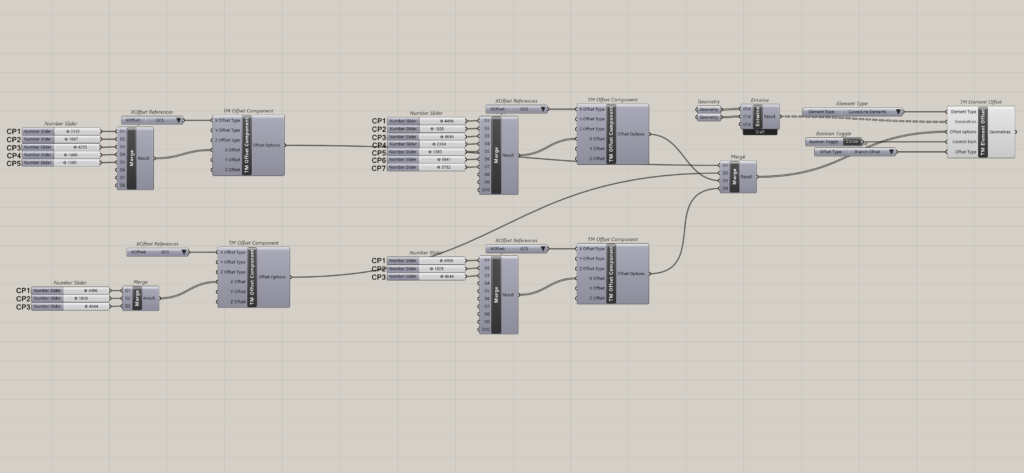Viewport: 1024px width, 473px height.
Task: Expand the Offset Type Branch Offset dropdown
Action: (x=893, y=152)
